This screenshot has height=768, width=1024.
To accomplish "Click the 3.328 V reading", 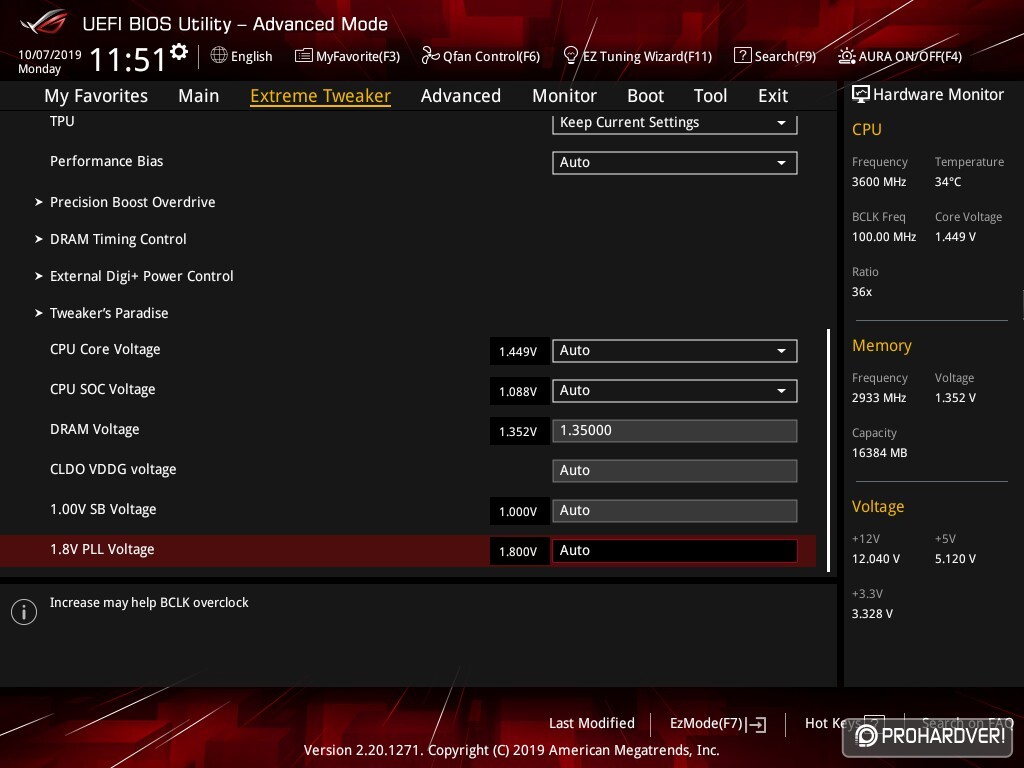I will (x=872, y=614).
